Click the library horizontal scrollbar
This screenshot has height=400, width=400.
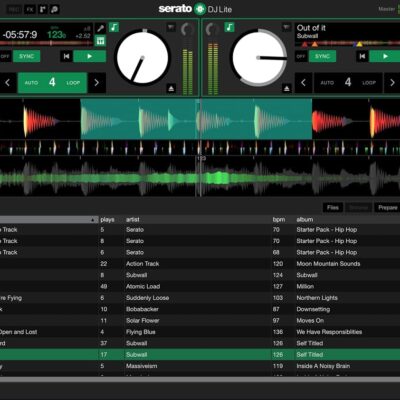tap(200, 380)
